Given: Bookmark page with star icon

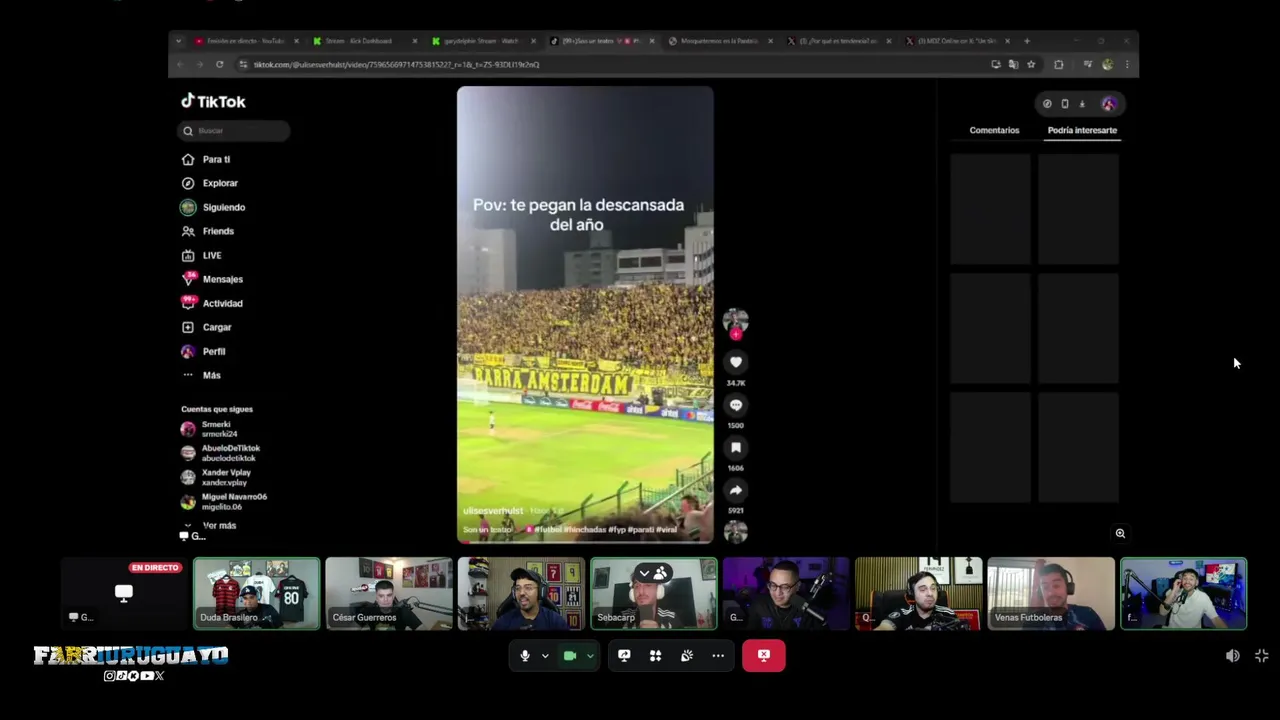Looking at the screenshot, I should click(1031, 64).
